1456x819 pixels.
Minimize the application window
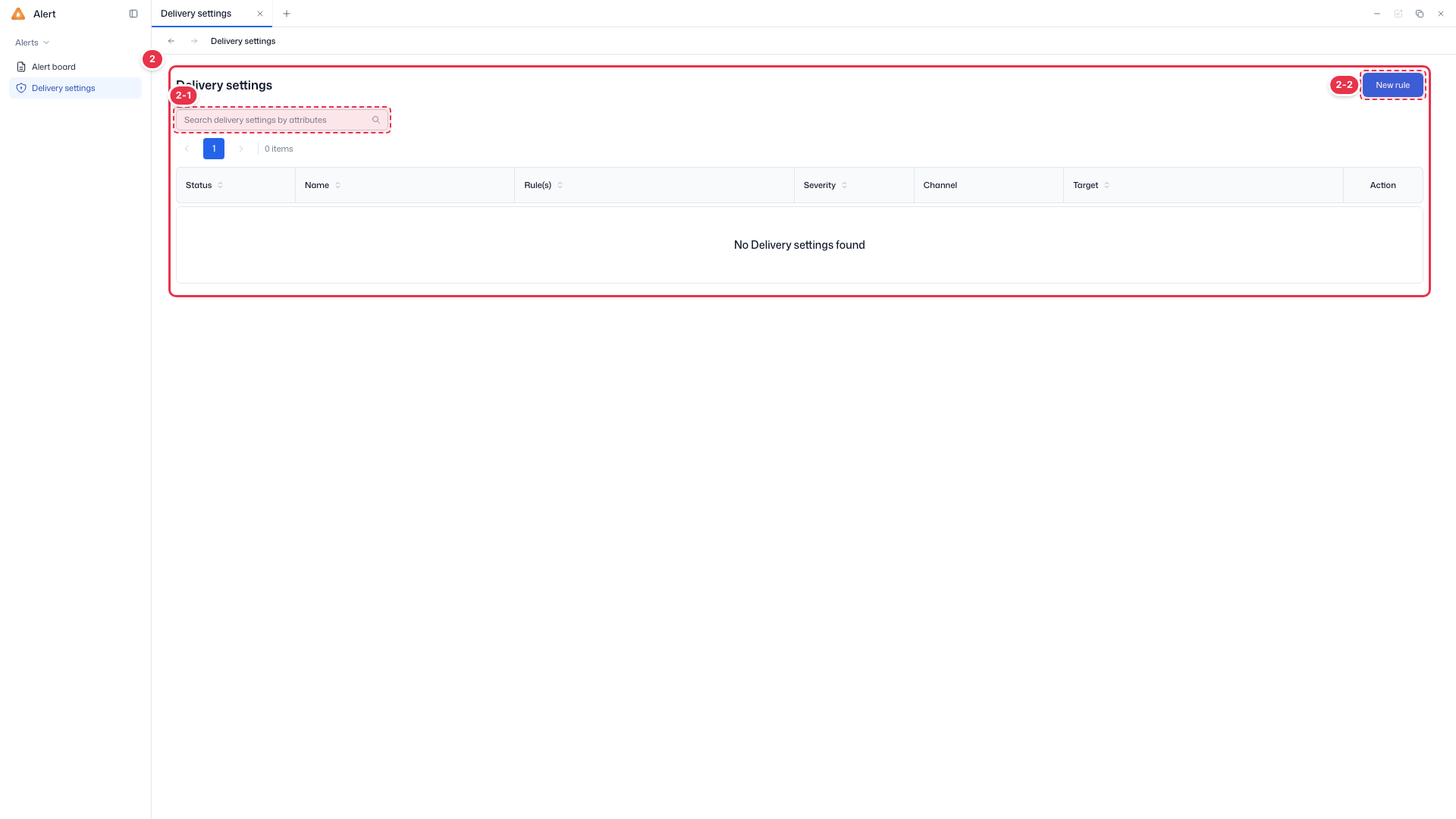[x=1377, y=14]
